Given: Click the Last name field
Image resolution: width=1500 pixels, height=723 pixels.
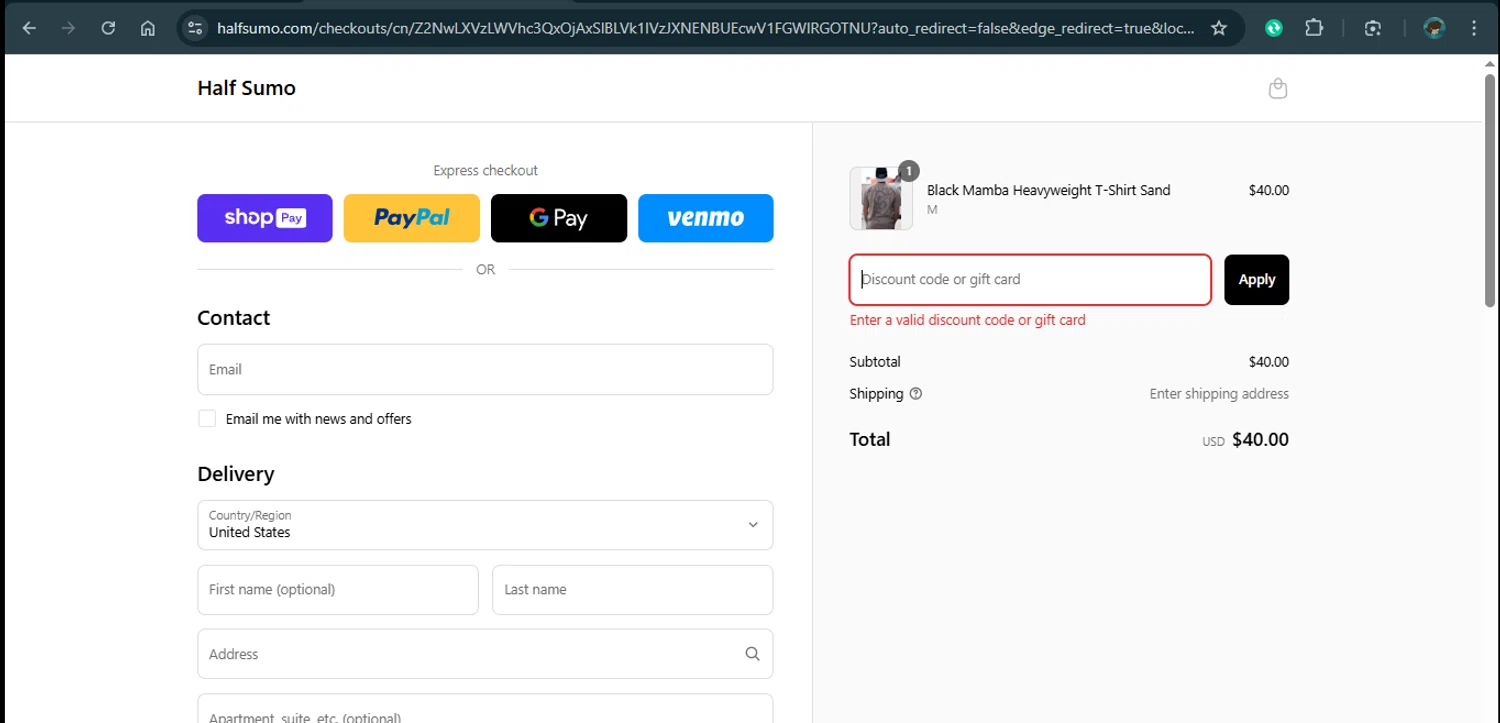Looking at the screenshot, I should pyautogui.click(x=633, y=590).
